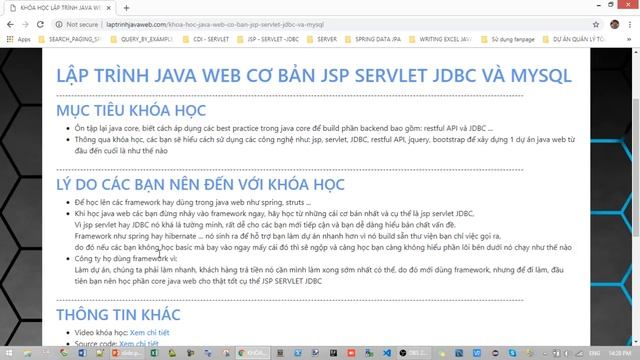Screen dimensions: 640x360
Task: Open the DỰ ÁN QUẢN LÝ bookmark folder
Action: [x=574, y=39]
